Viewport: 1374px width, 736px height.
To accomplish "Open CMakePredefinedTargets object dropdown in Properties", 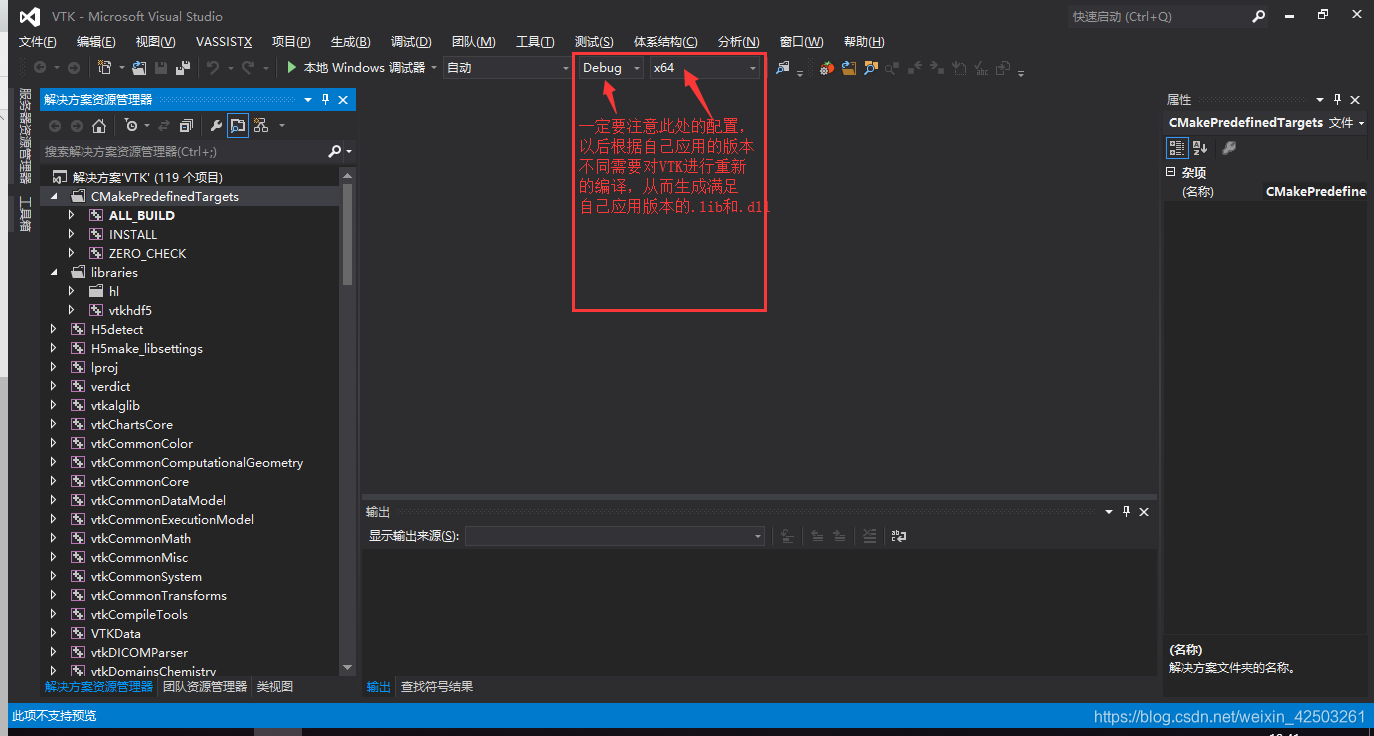I will click(1266, 122).
